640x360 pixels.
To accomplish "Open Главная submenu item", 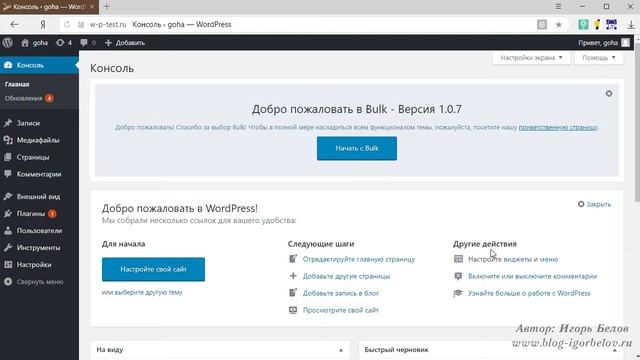I will 17,84.
